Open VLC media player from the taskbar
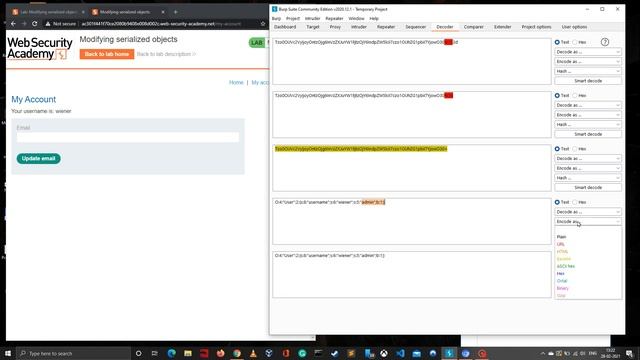Screen dimensions: 640x360 click(253, 353)
